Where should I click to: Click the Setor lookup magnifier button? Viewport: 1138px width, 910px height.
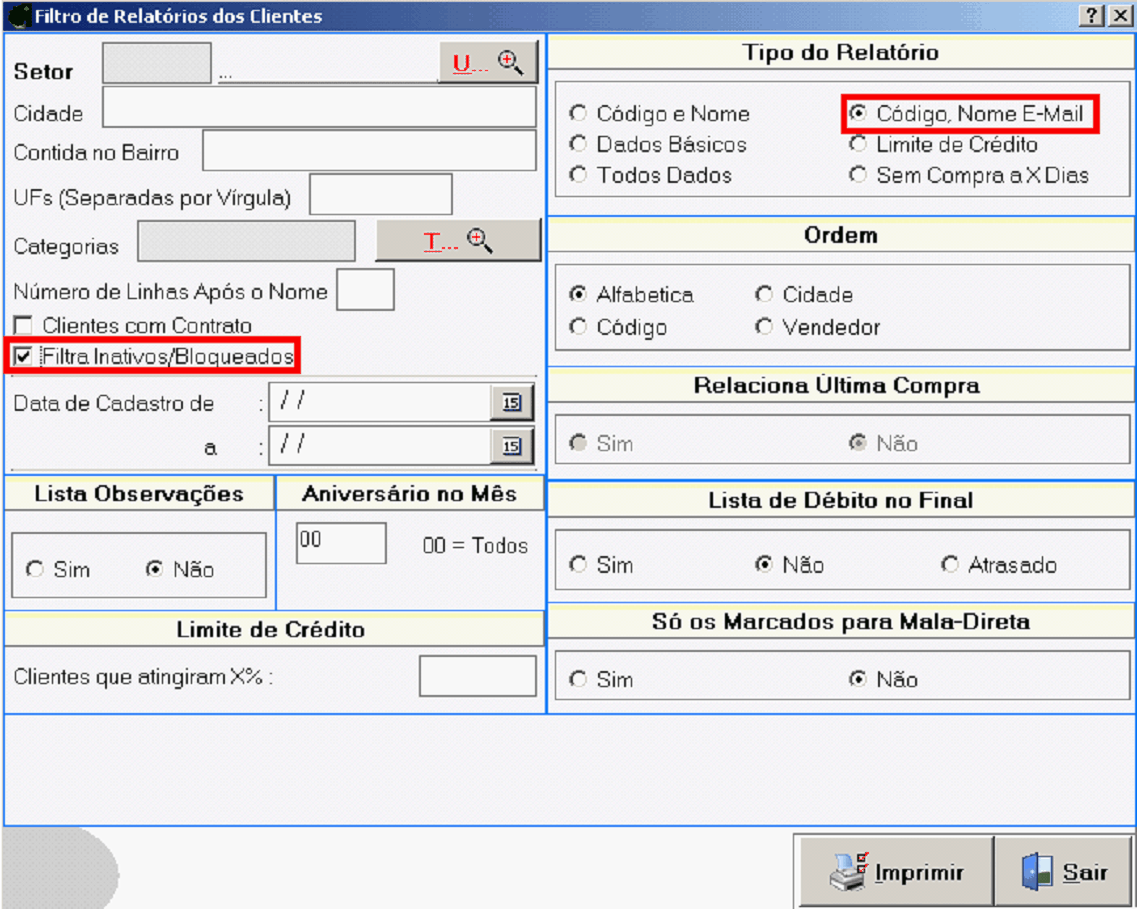coord(488,63)
